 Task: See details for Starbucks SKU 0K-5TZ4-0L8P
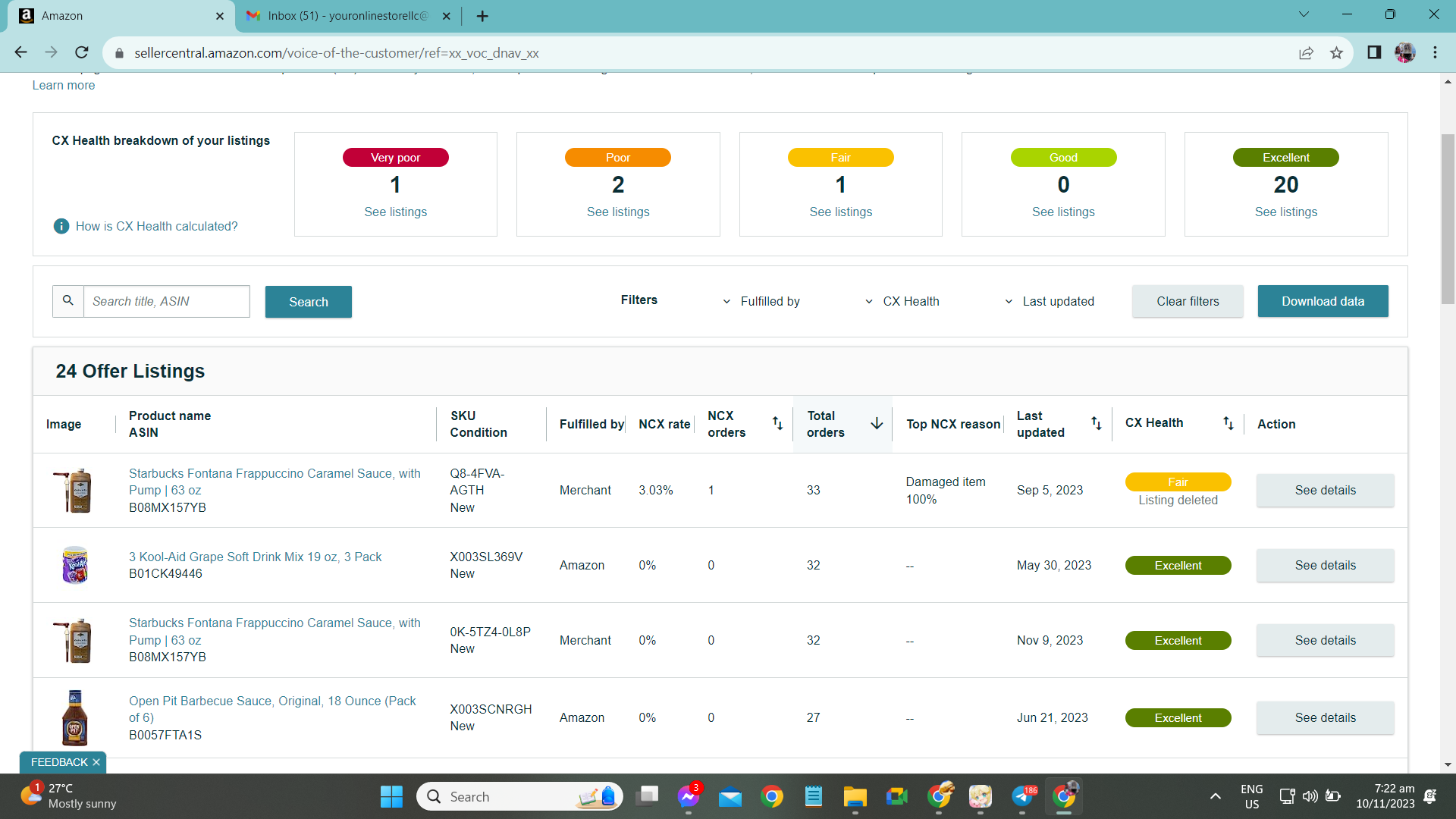tap(1325, 640)
